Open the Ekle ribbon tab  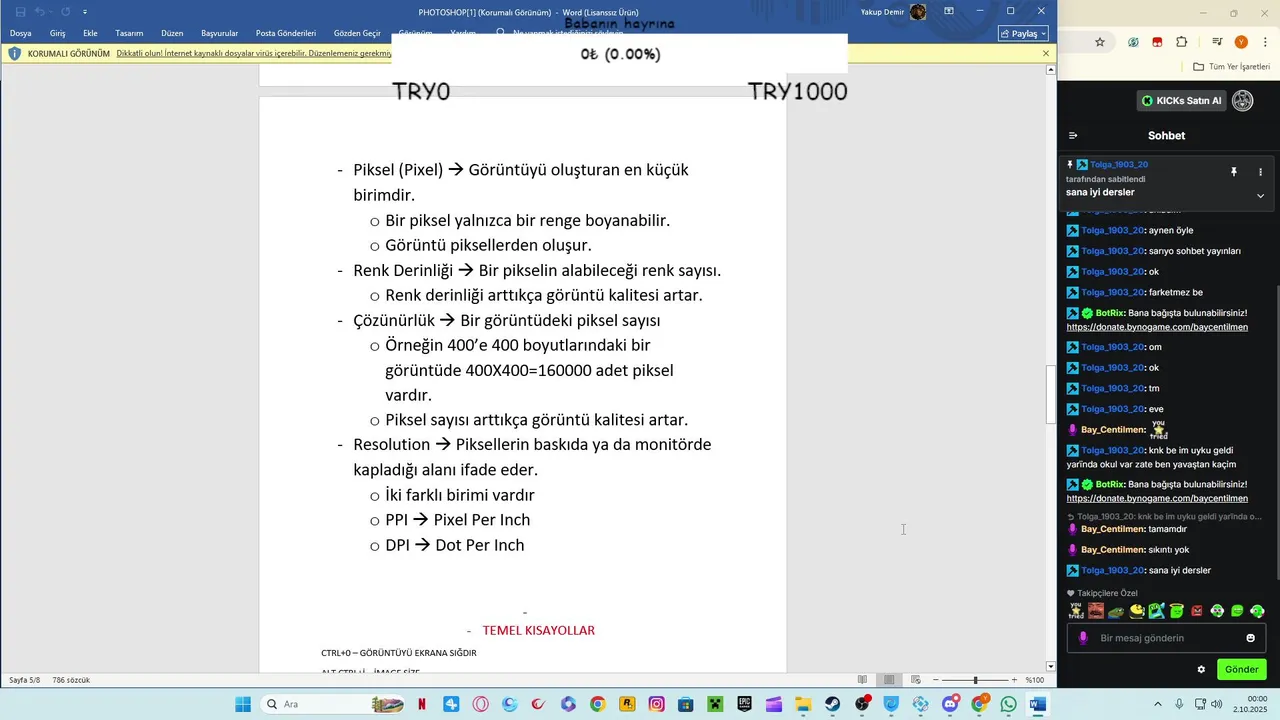90,33
